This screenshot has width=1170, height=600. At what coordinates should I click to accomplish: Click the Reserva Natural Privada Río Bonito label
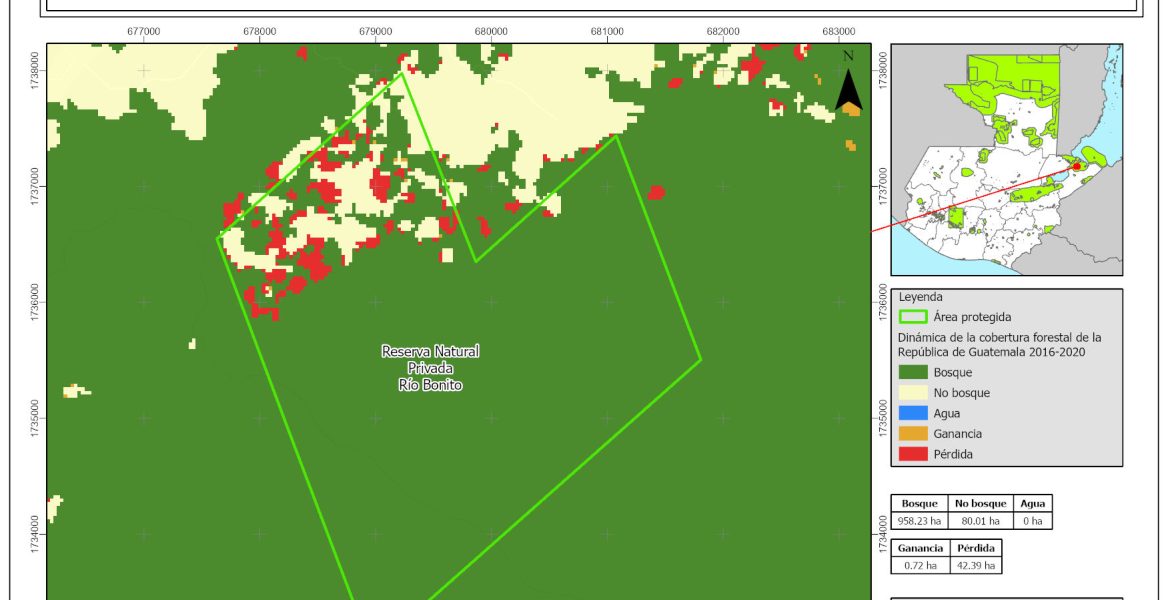[429, 368]
